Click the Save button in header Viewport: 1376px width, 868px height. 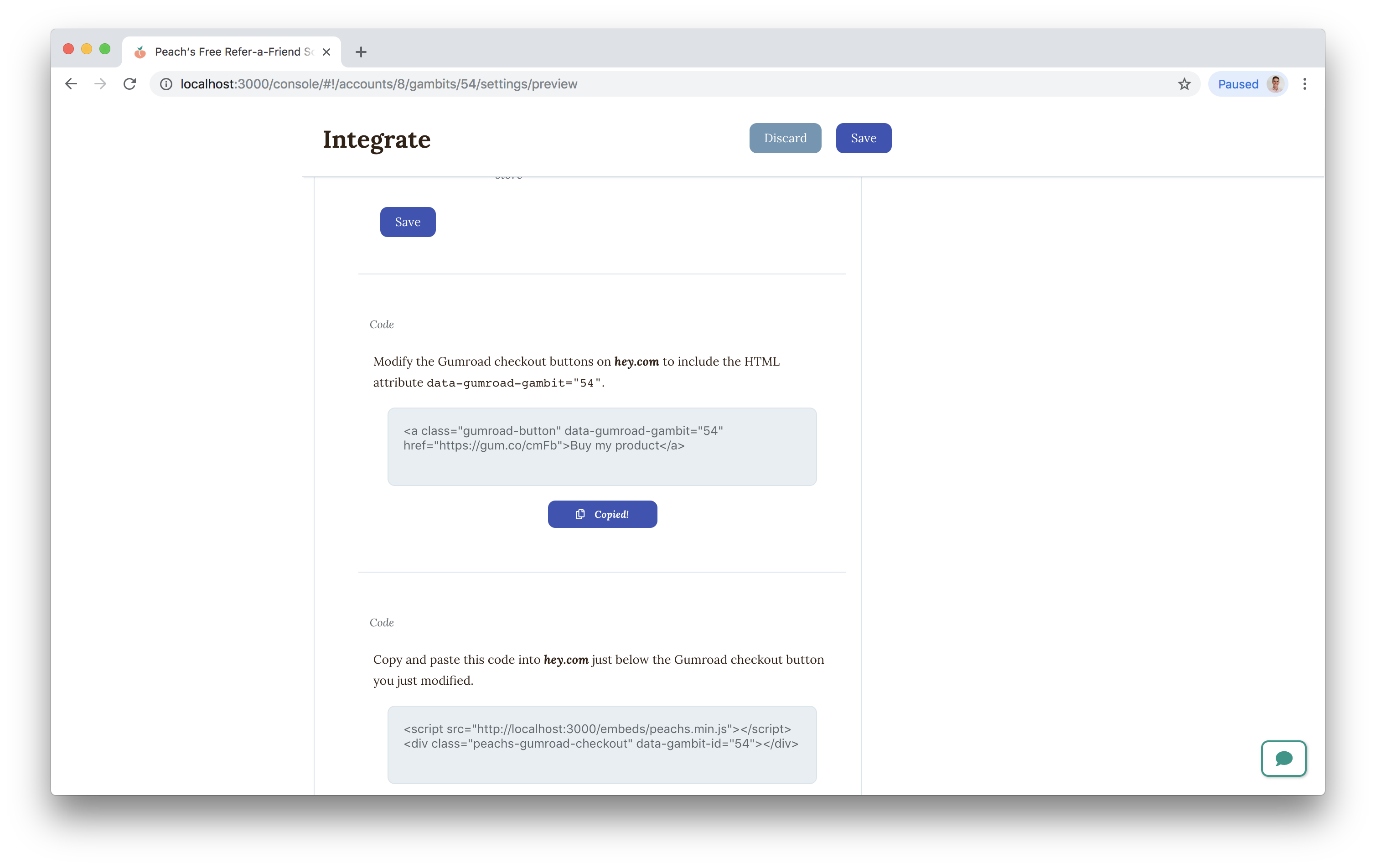point(863,138)
